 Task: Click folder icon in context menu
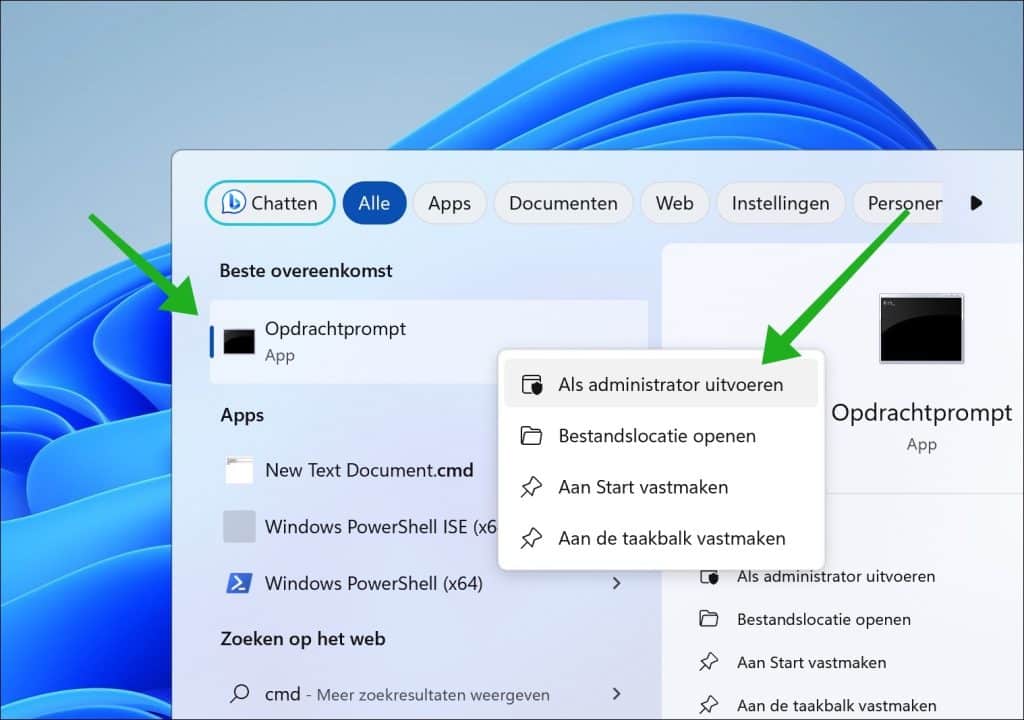[x=531, y=436]
